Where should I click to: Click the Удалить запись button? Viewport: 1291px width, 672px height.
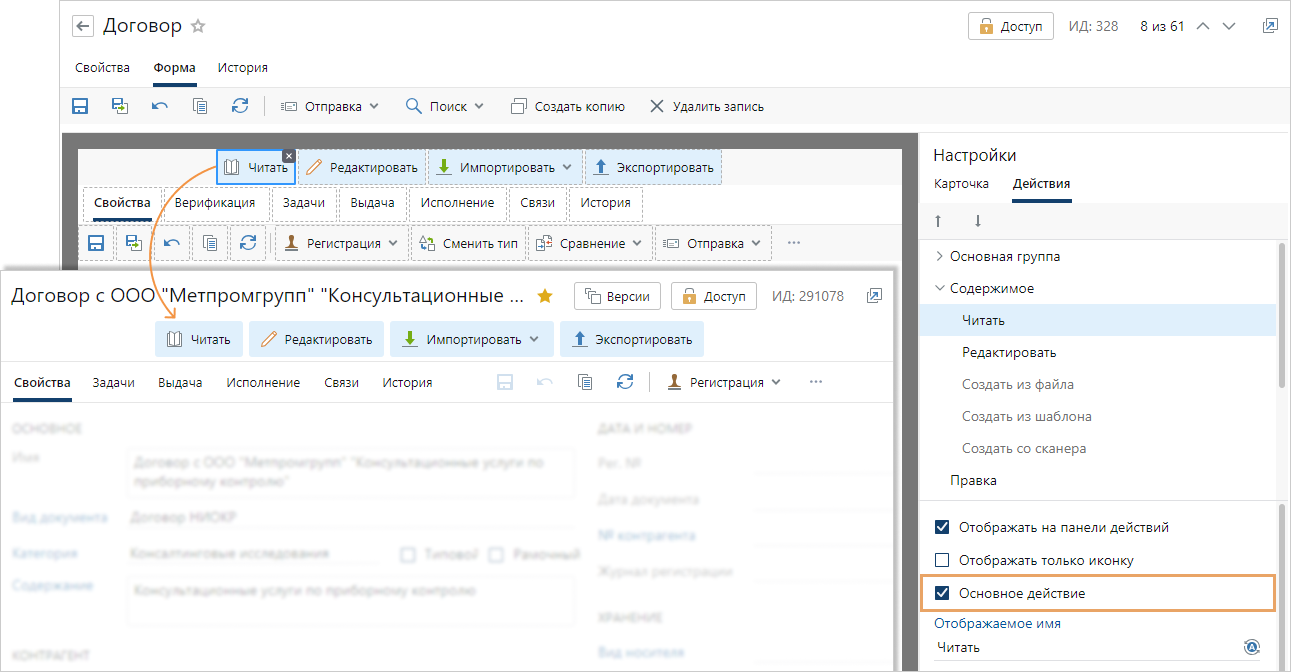point(707,106)
